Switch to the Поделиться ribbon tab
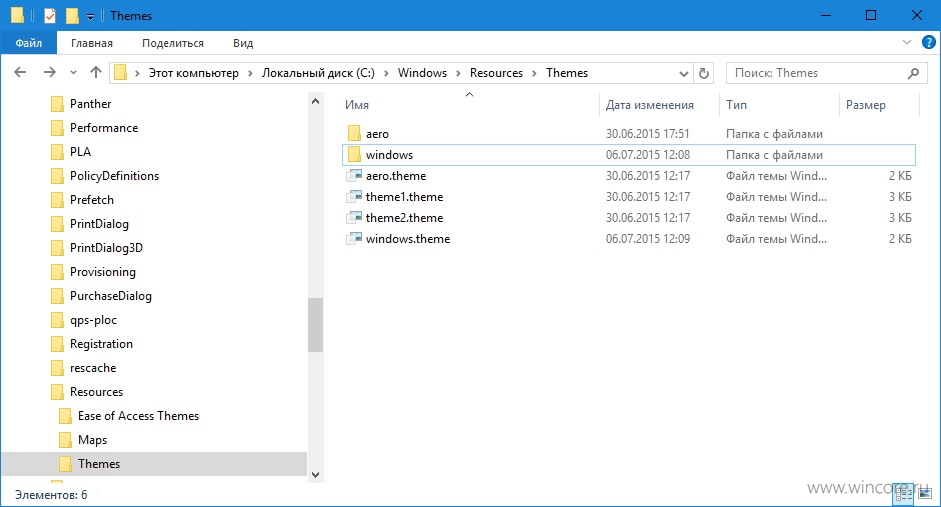The height and width of the screenshot is (507, 941). coord(173,43)
